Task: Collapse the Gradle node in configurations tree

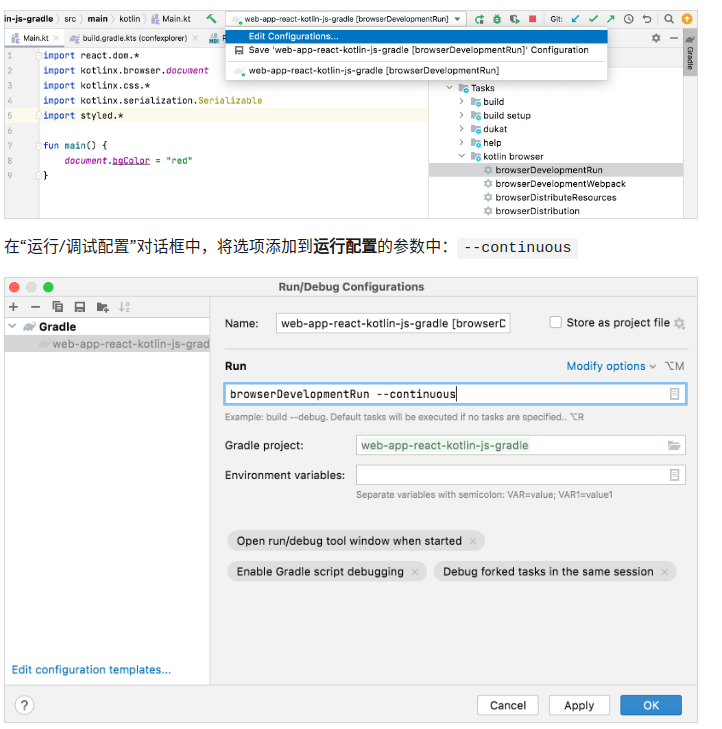Action: 13,326
